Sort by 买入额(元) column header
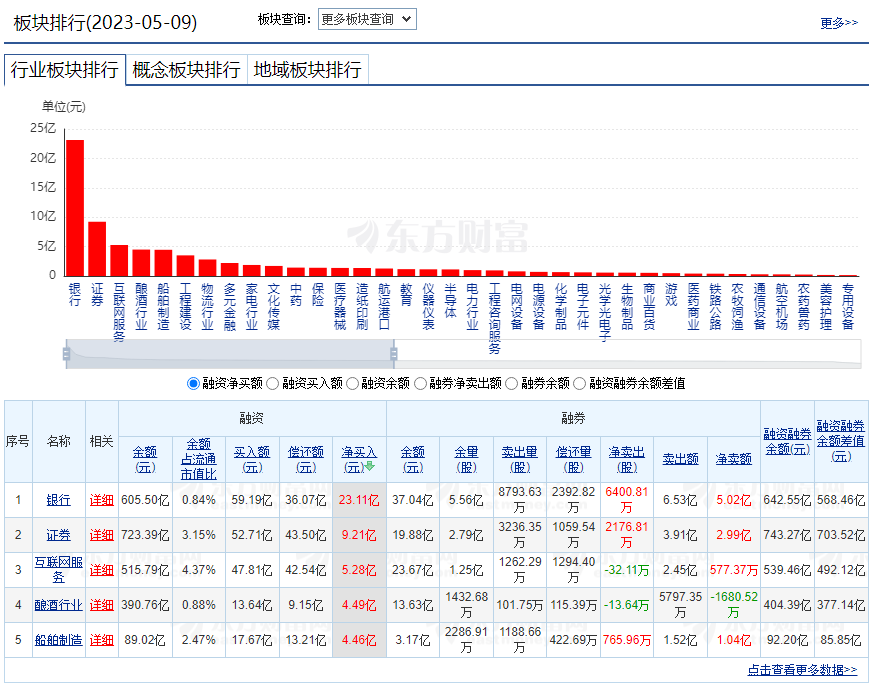 pyautogui.click(x=252, y=459)
